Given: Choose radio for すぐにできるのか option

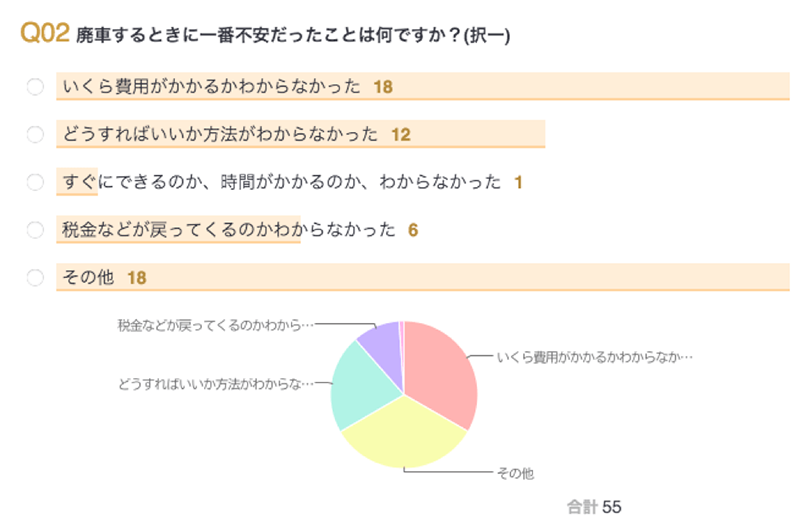Looking at the screenshot, I should click(36, 182).
